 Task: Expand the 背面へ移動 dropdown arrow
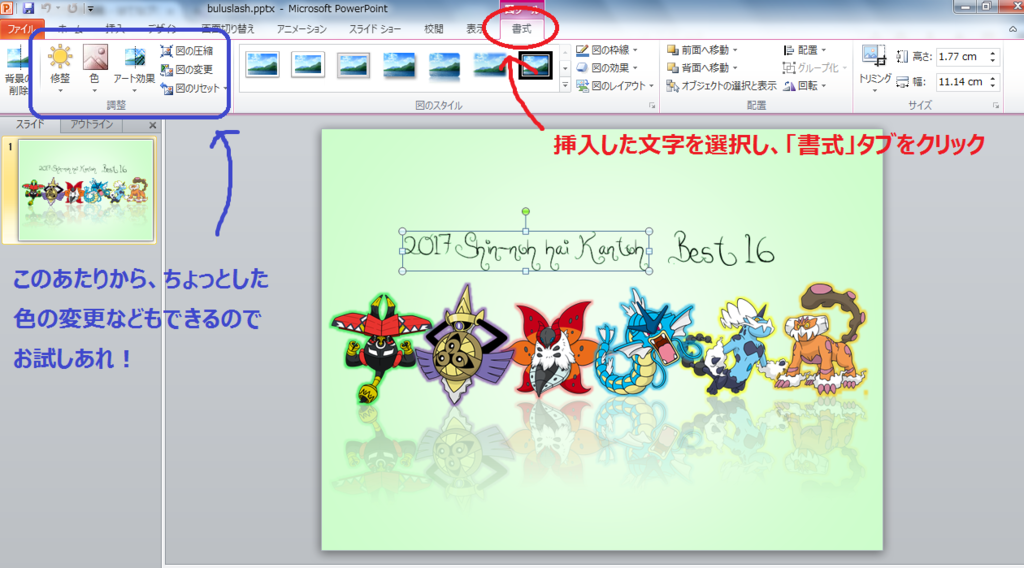735,67
